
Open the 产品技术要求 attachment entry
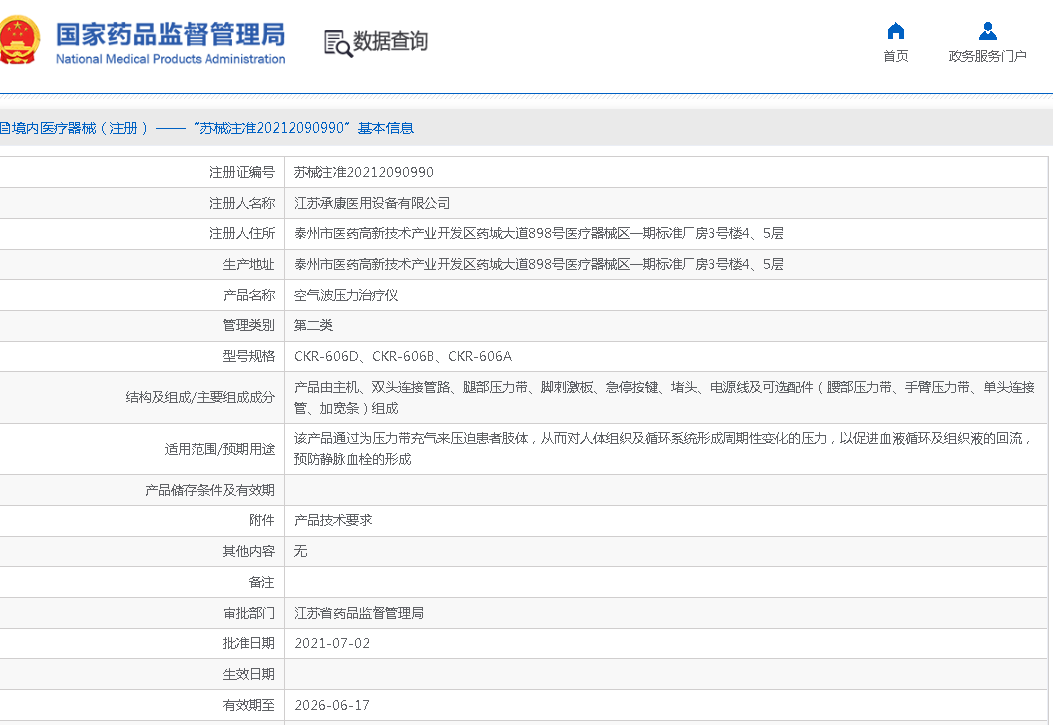333,520
